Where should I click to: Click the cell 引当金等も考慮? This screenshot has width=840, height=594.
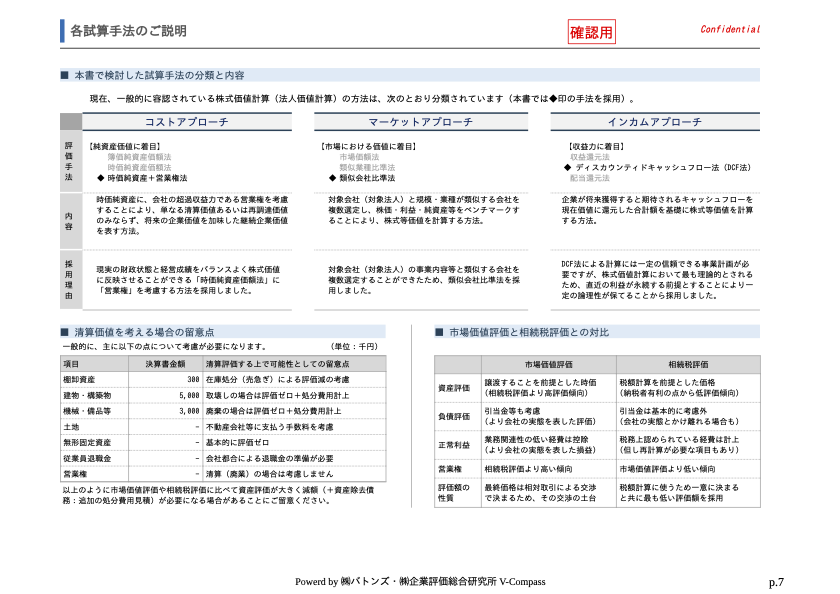pos(512,411)
